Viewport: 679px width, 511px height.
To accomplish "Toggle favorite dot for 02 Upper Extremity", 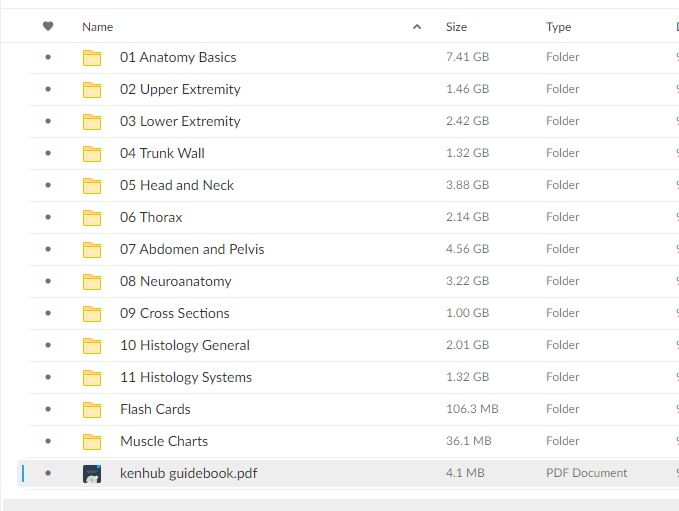I will click(x=48, y=89).
